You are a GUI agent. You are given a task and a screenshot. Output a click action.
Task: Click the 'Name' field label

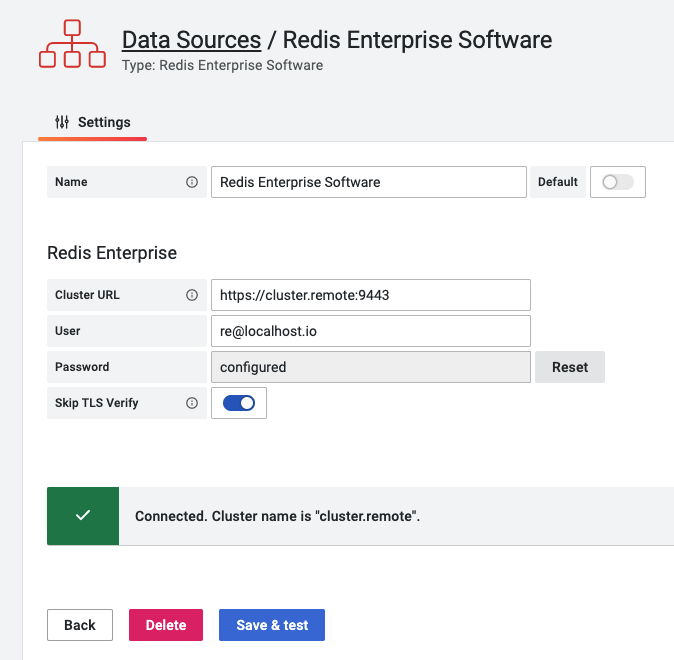(x=71, y=182)
